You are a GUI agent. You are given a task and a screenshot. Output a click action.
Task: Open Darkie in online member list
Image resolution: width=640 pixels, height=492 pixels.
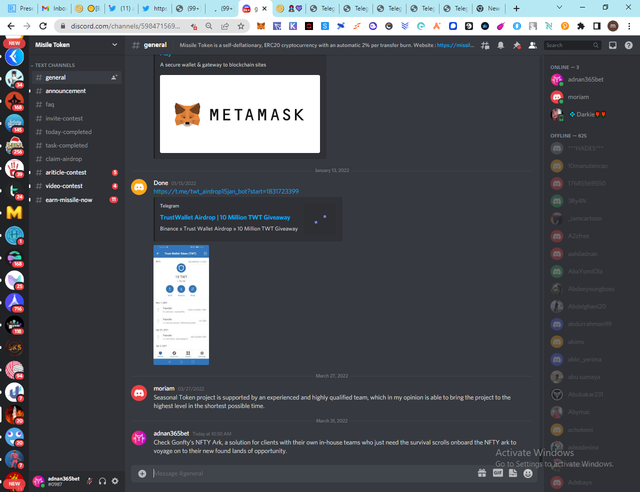pyautogui.click(x=588, y=115)
